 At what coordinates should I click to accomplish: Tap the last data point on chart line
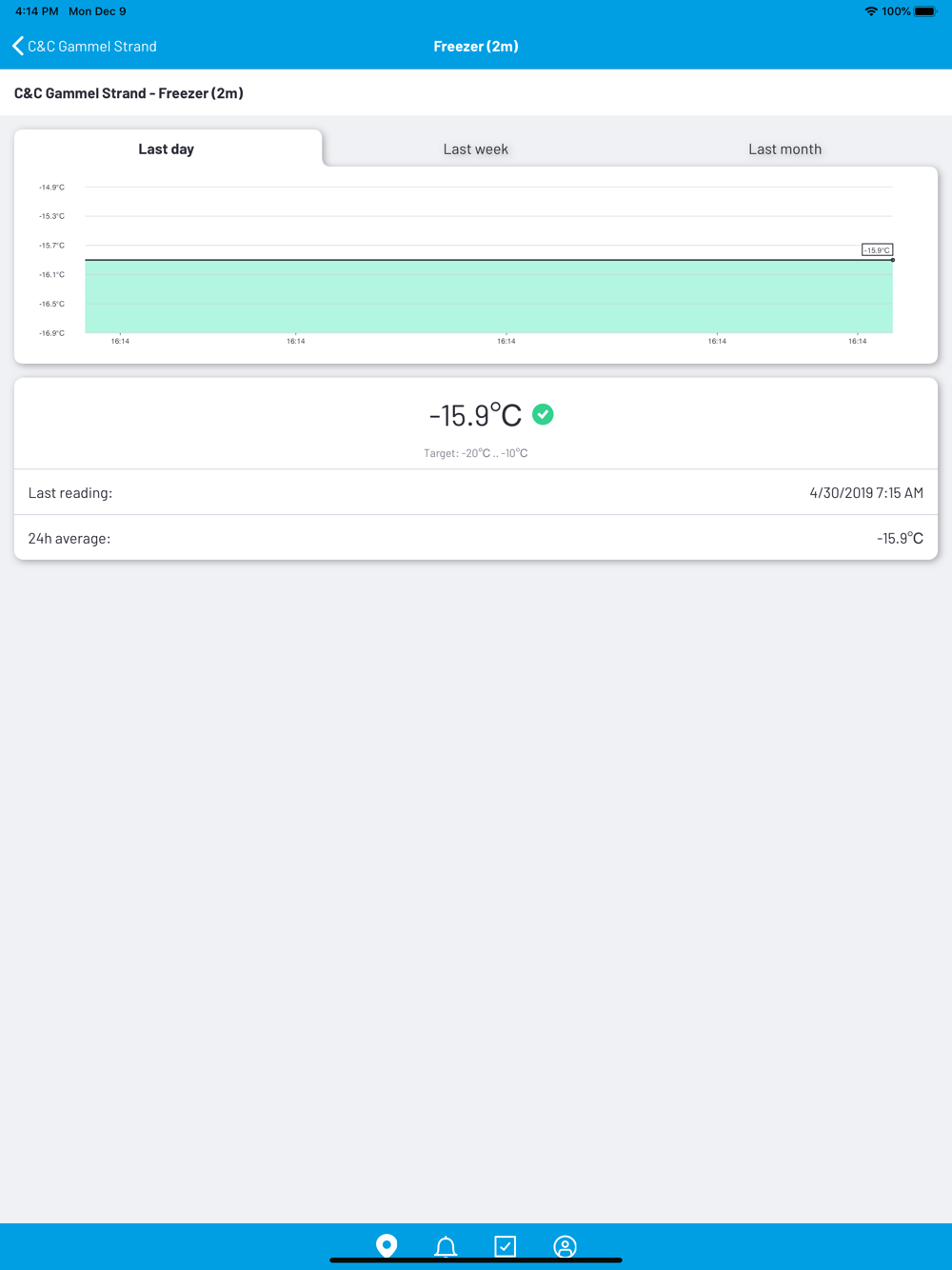click(893, 260)
